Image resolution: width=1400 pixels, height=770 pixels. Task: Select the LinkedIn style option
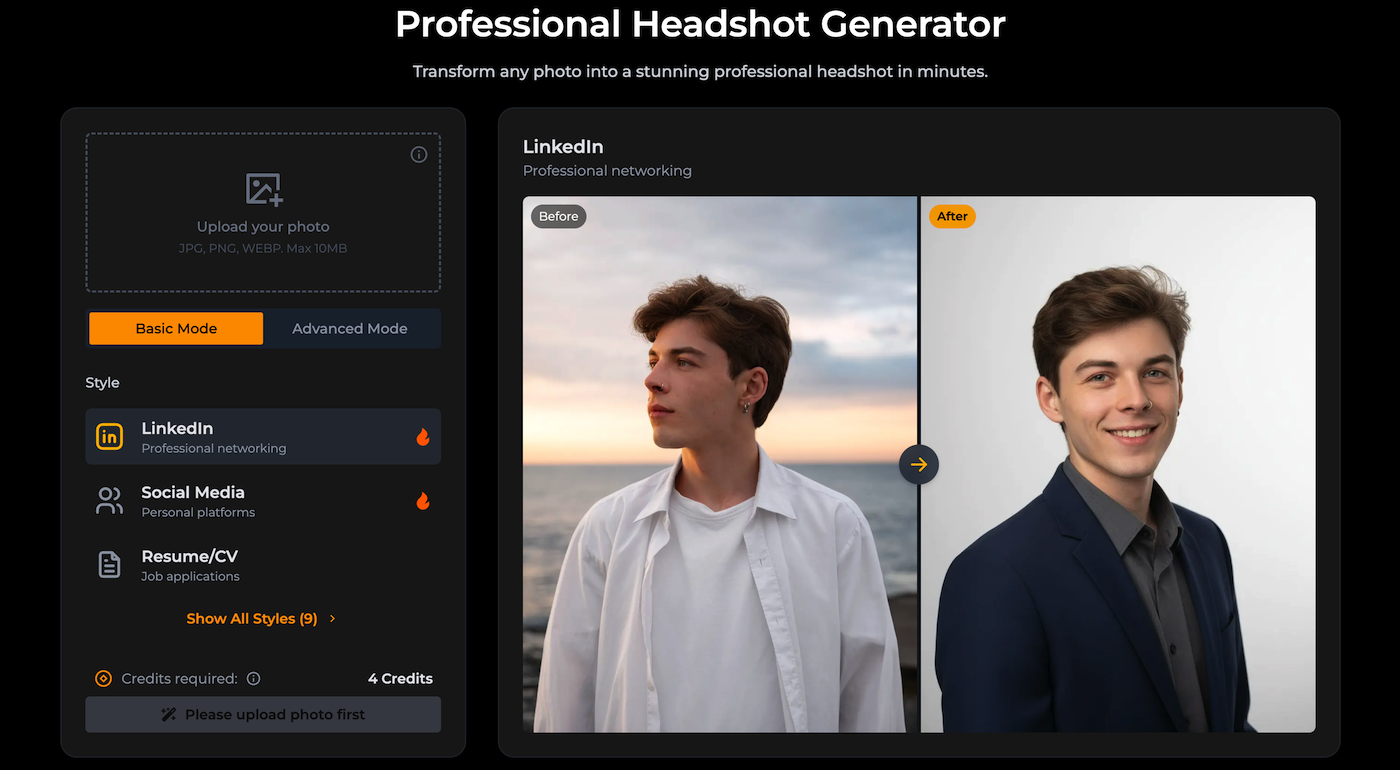point(263,437)
